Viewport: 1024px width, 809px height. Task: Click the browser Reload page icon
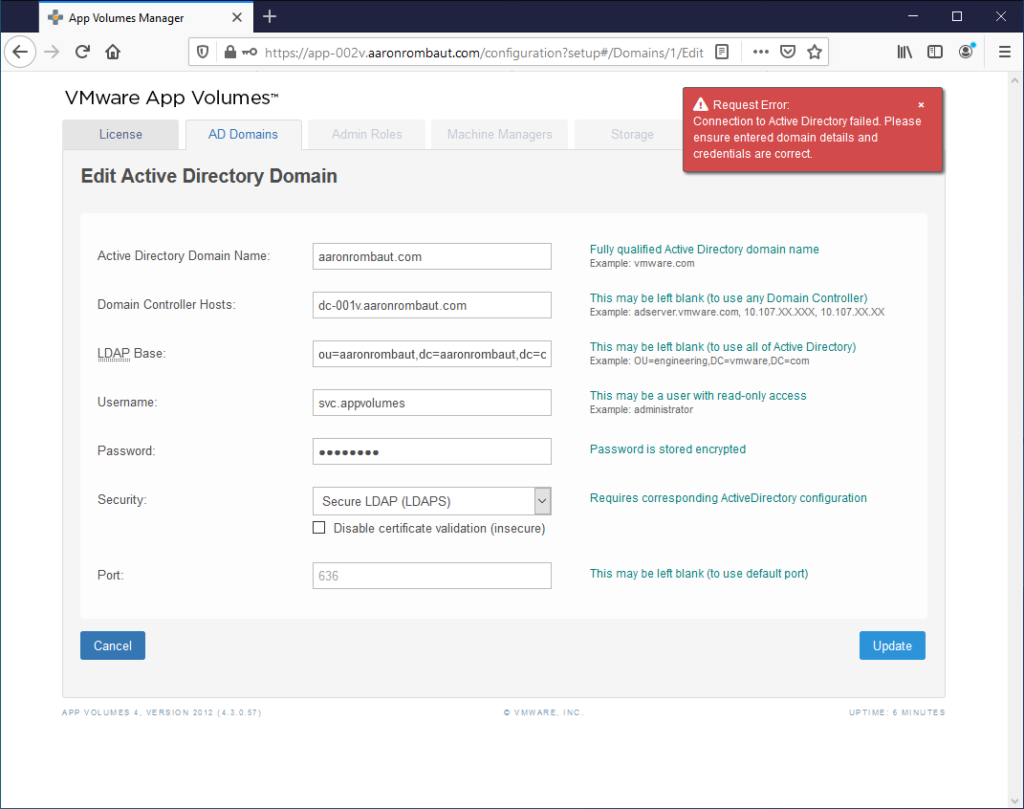pyautogui.click(x=83, y=52)
